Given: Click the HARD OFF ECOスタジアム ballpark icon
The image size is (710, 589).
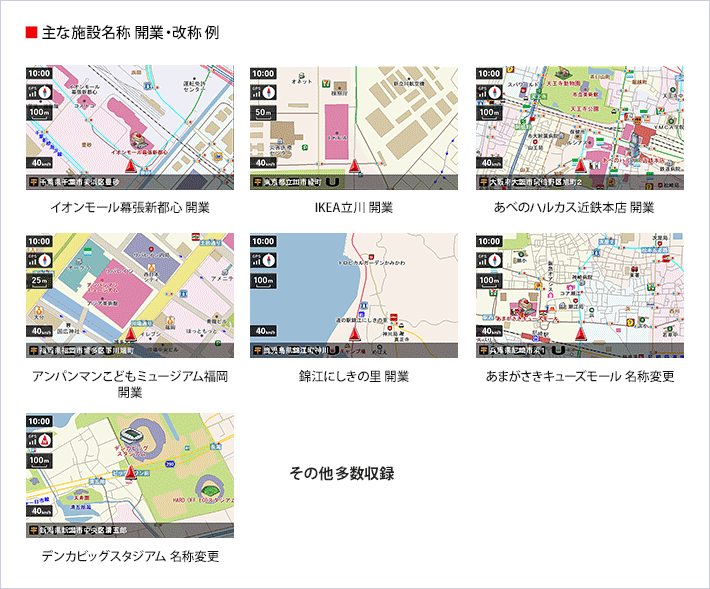Looking at the screenshot, I should point(209,490).
